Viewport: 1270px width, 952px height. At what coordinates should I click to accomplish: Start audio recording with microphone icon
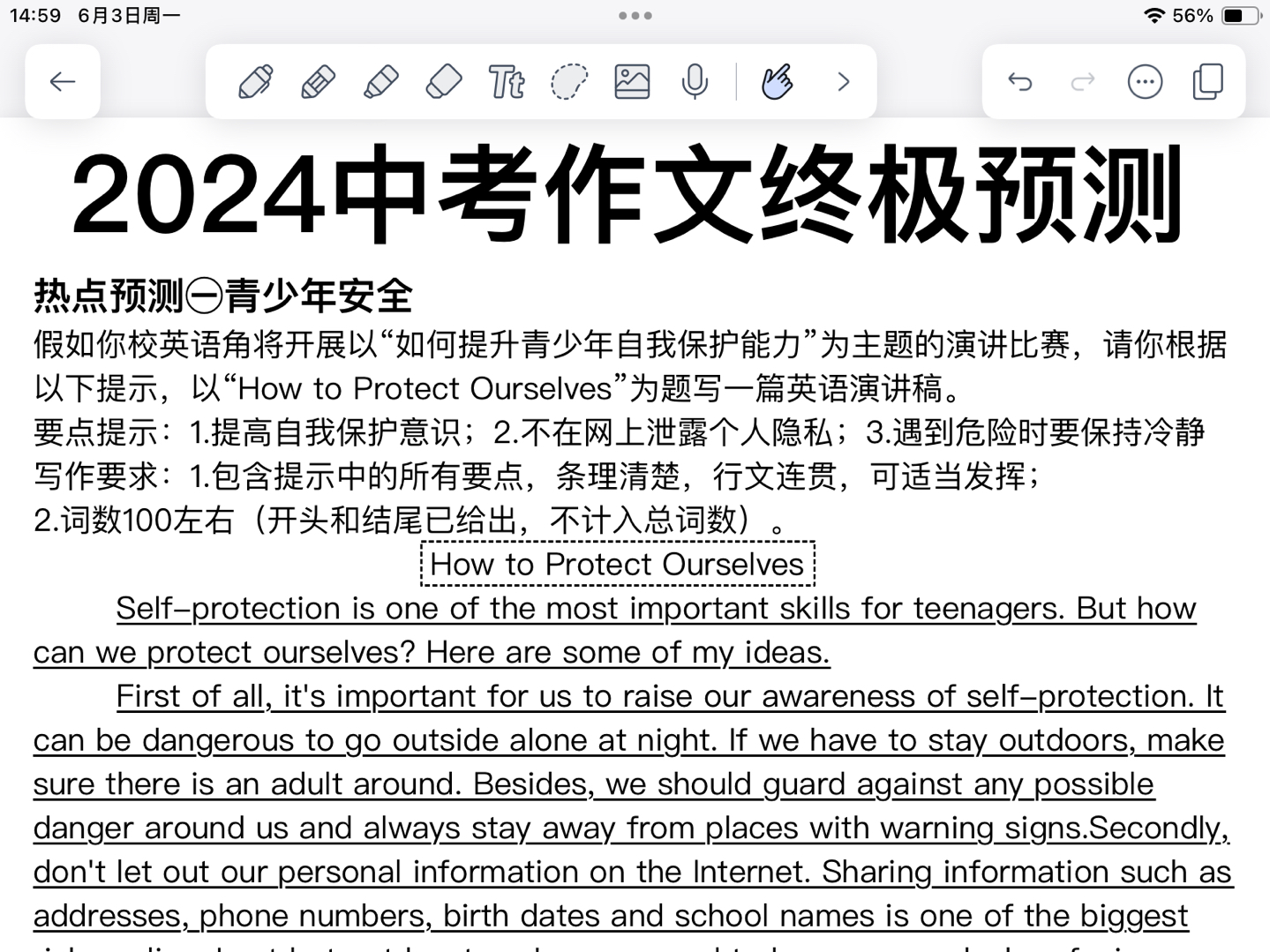point(695,82)
